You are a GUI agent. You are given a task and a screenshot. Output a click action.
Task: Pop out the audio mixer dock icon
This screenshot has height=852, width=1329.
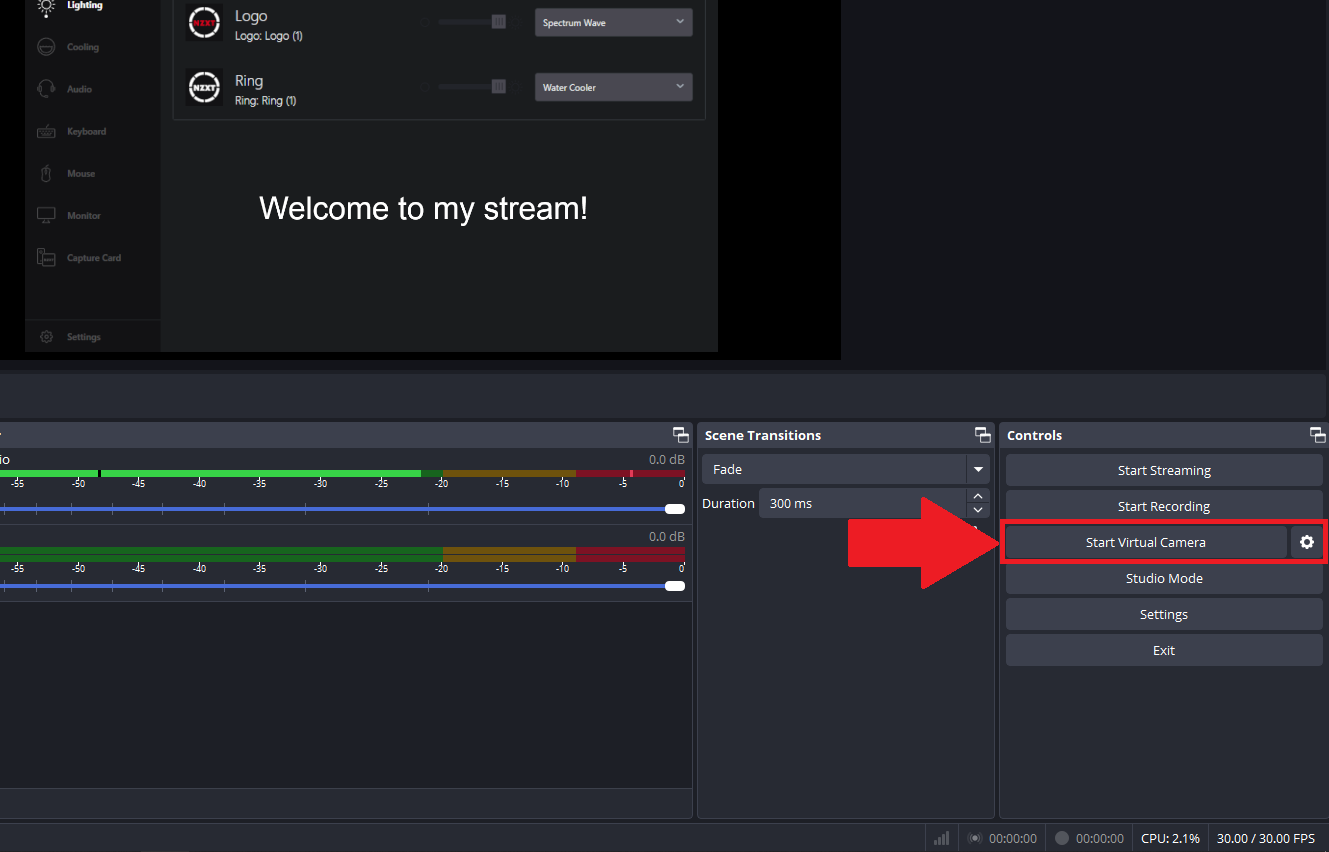click(681, 435)
